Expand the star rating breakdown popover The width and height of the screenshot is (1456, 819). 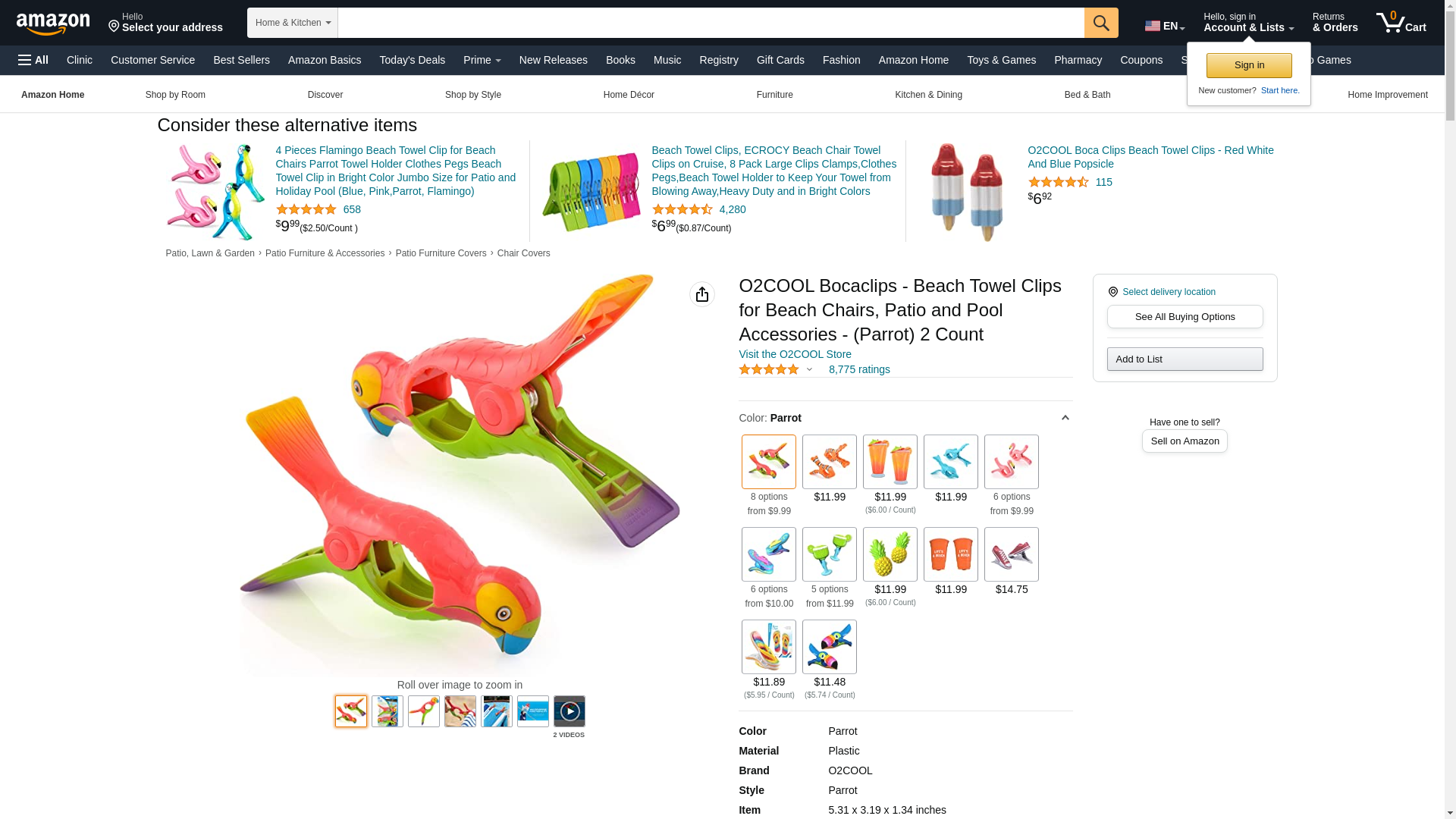click(x=809, y=370)
